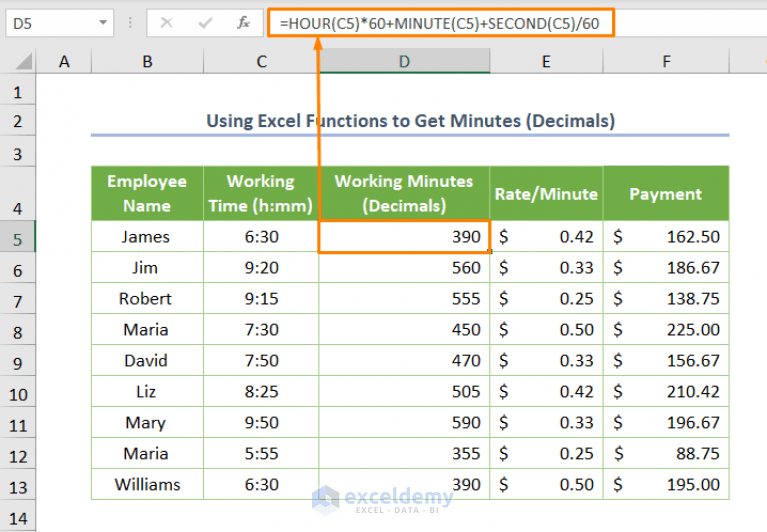
Task: Select the payment cell '138.75'
Action: (x=666, y=298)
